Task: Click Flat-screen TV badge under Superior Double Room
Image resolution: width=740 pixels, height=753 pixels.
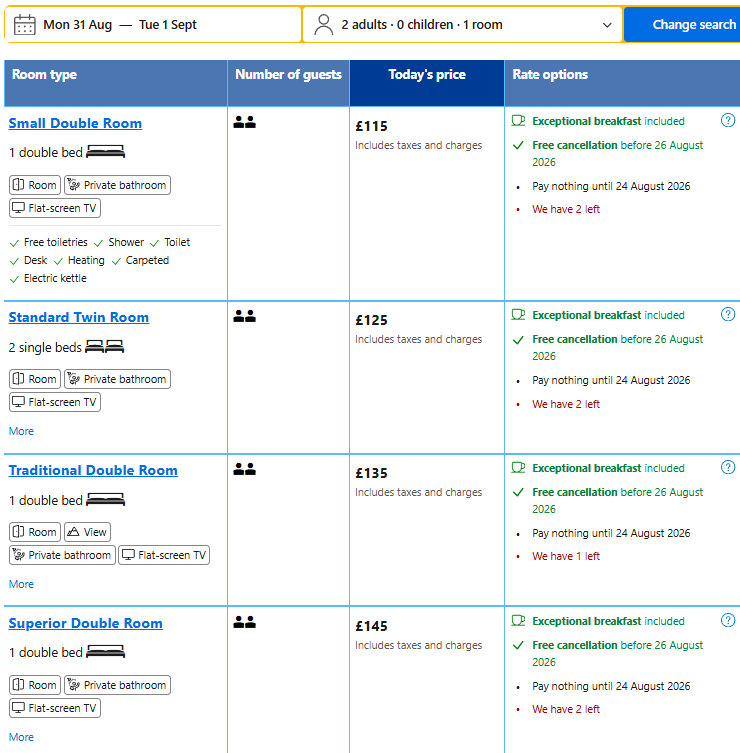Action: 55,708
